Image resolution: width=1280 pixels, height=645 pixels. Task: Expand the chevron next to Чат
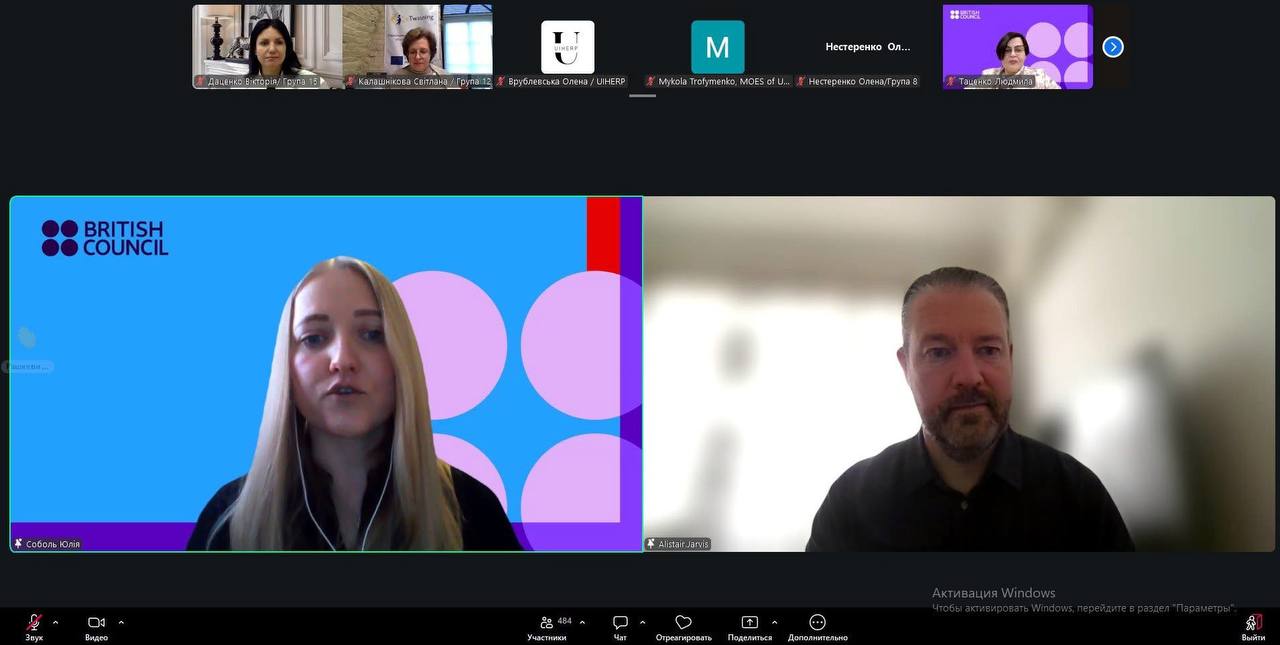pos(642,622)
